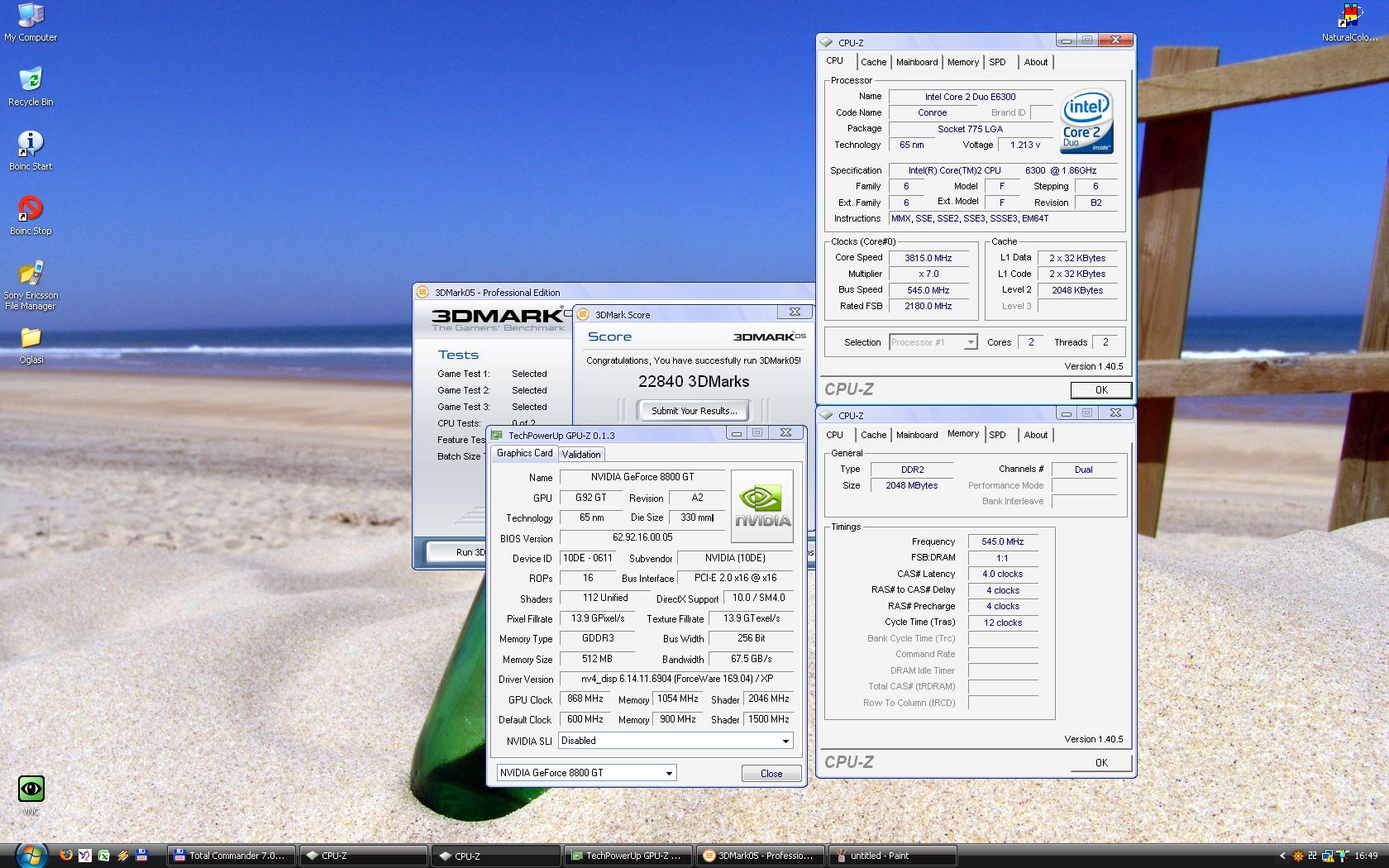Viewport: 1389px width, 868px height.
Task: Click the orange gear tray icon
Action: [1298, 856]
